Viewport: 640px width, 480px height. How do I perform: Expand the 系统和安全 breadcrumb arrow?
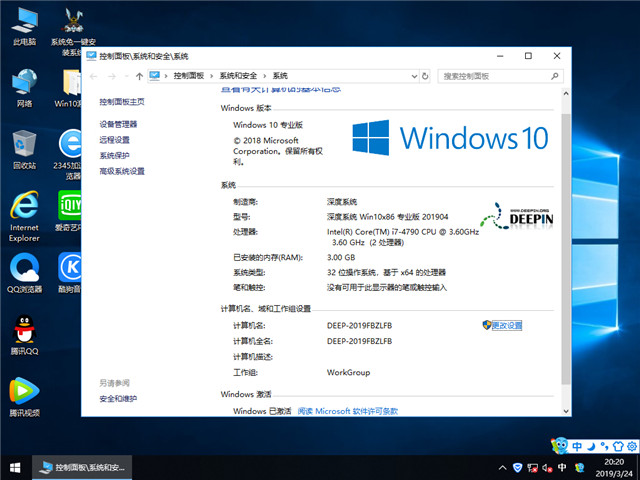pos(266,76)
